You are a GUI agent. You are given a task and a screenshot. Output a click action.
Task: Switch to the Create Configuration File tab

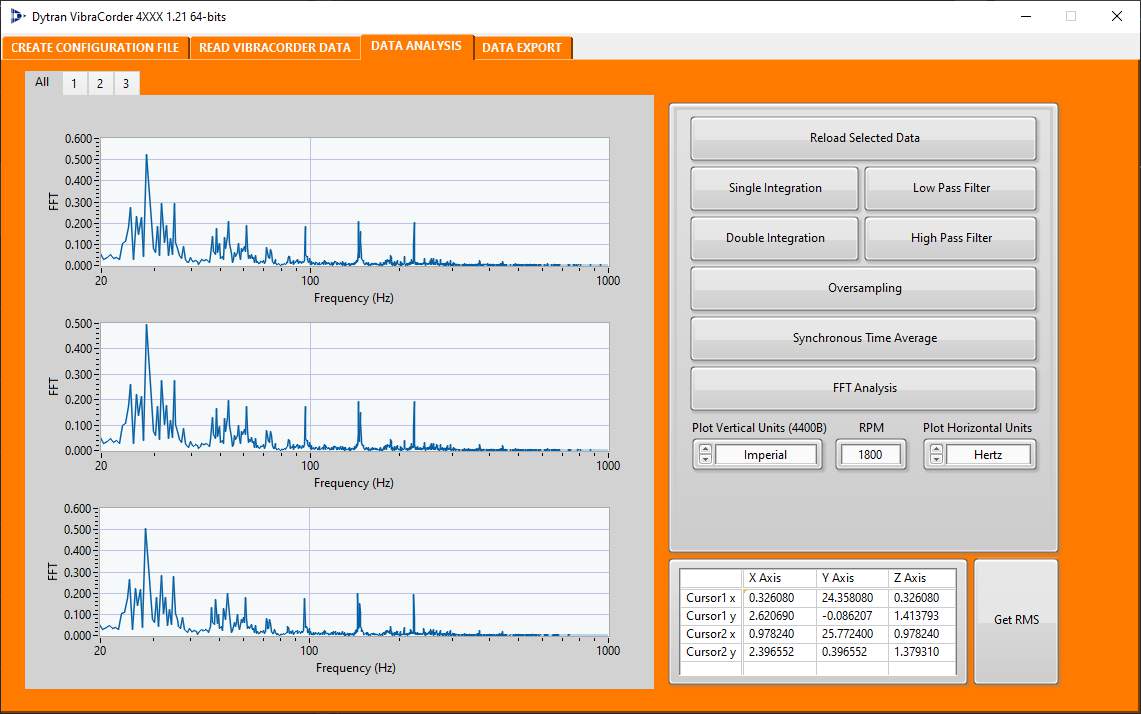coord(95,48)
